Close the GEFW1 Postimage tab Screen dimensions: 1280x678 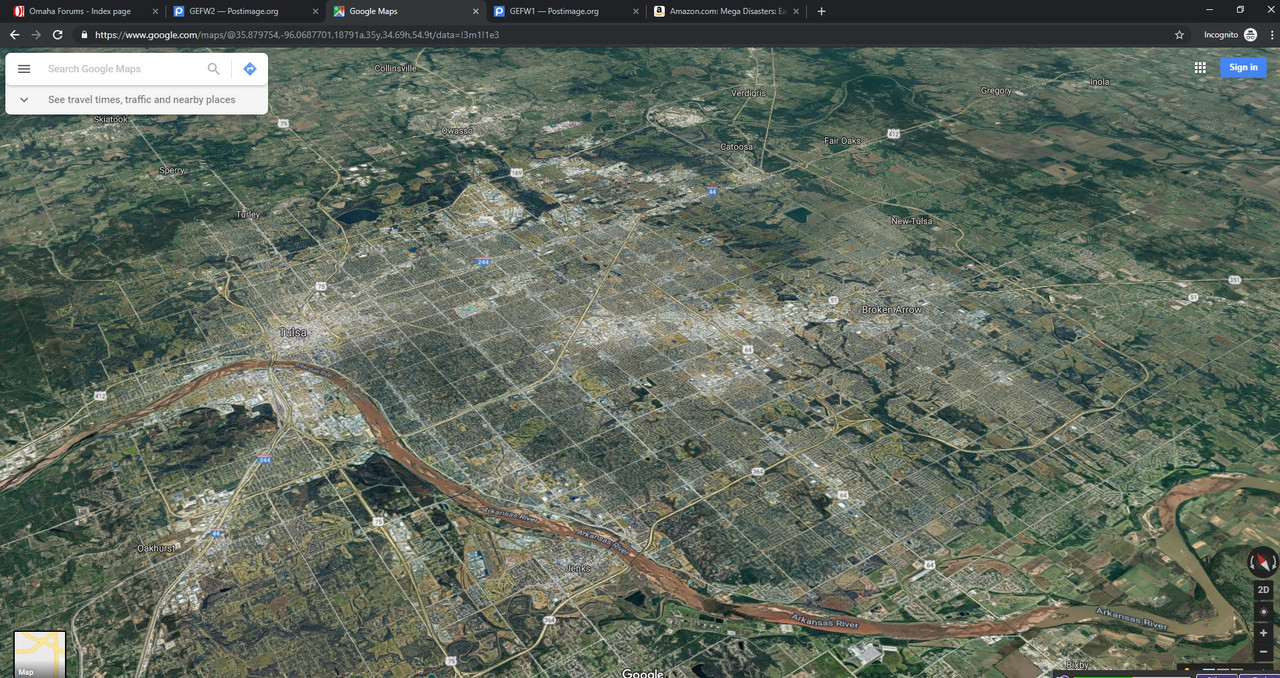coord(635,11)
